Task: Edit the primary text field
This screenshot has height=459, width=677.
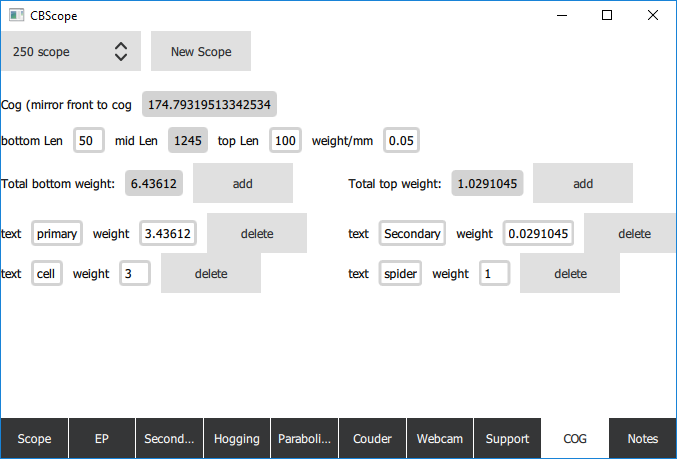Action: click(57, 233)
